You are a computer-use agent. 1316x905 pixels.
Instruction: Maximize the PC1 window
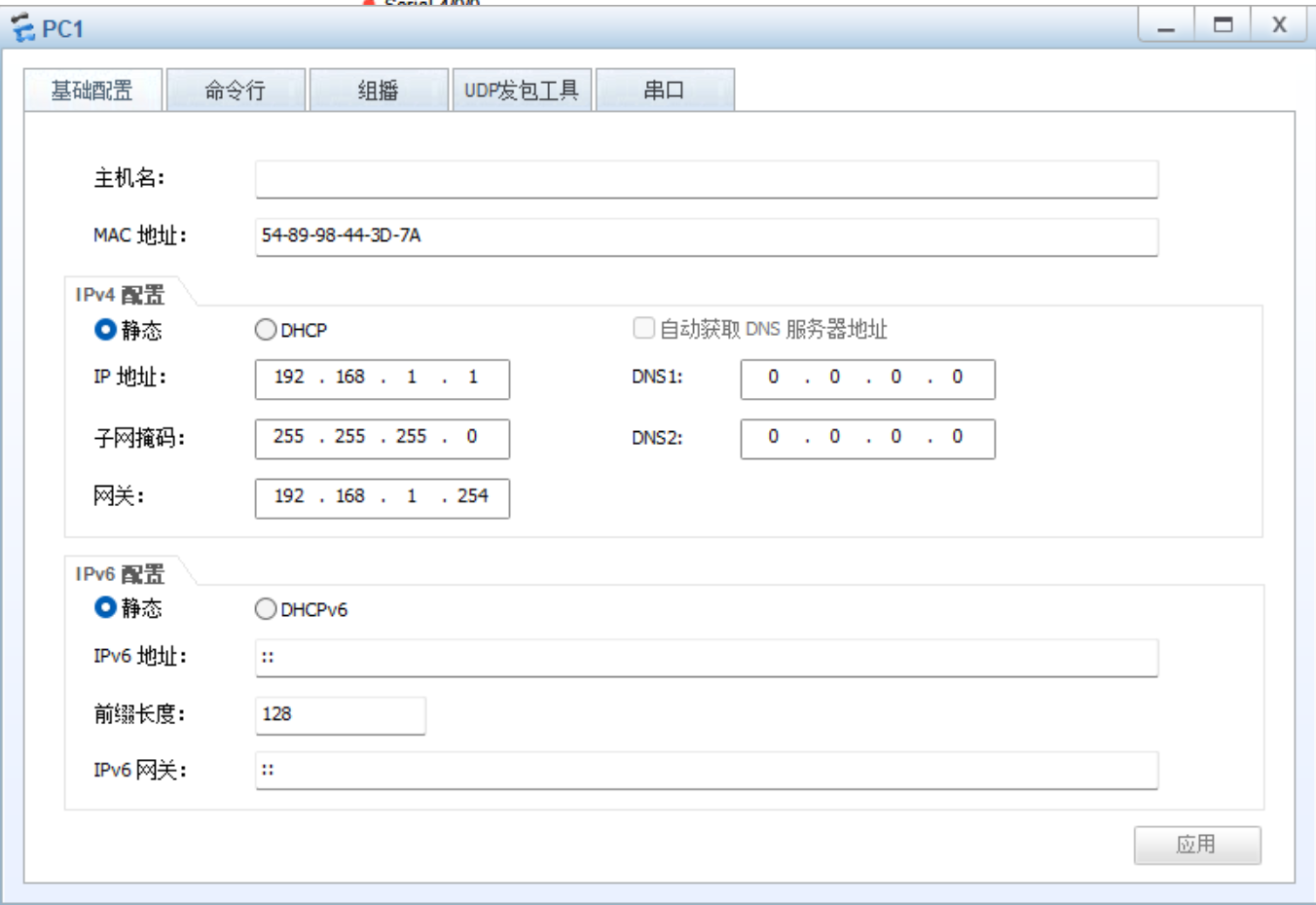point(1224,24)
